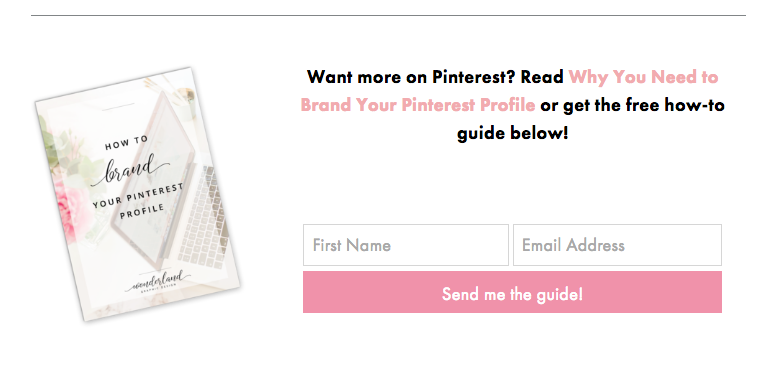Screen dimensions: 778x379
Task: Open the 'Why You Need to' pink link
Action: click(644, 77)
